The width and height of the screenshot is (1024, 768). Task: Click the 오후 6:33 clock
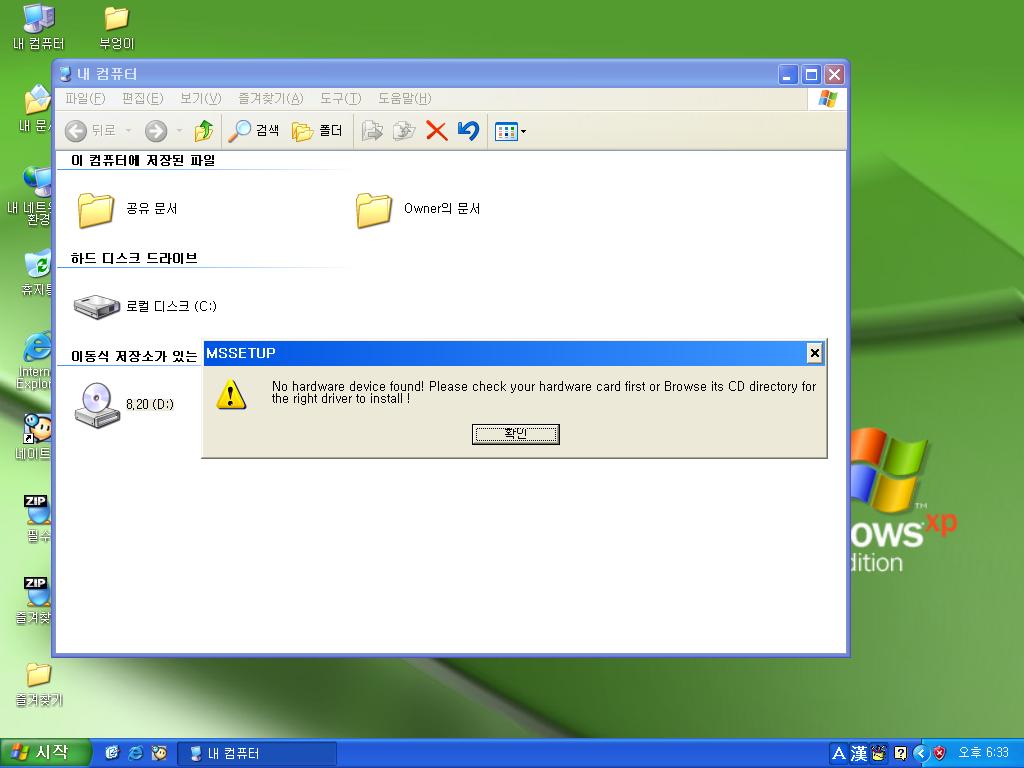tap(983, 753)
